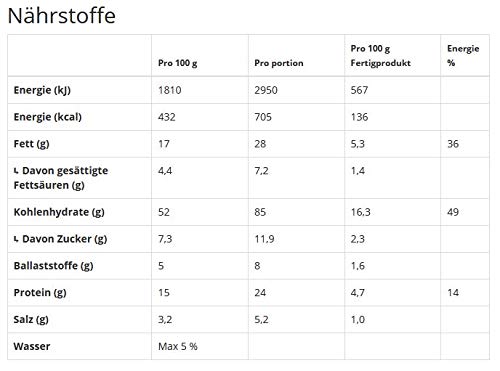The width and height of the screenshot is (500, 371).
Task: Select the Kohlenhydrate (g) row label
Action: (x=59, y=212)
